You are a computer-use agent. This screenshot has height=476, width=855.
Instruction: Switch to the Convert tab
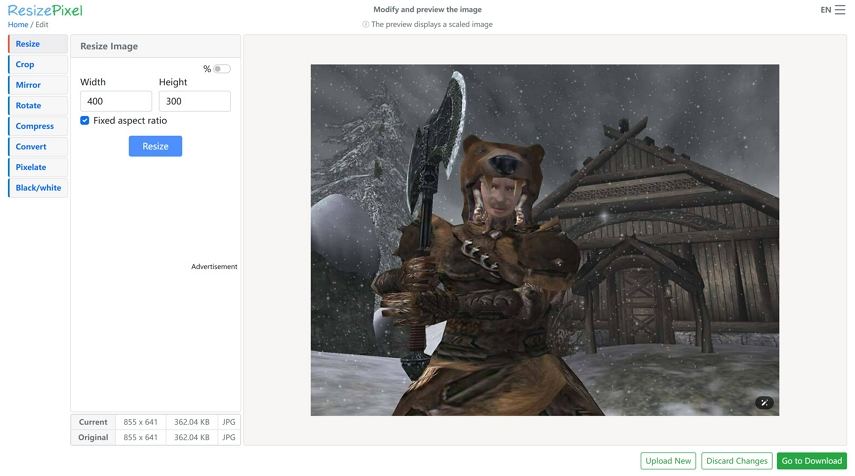[x=38, y=147]
